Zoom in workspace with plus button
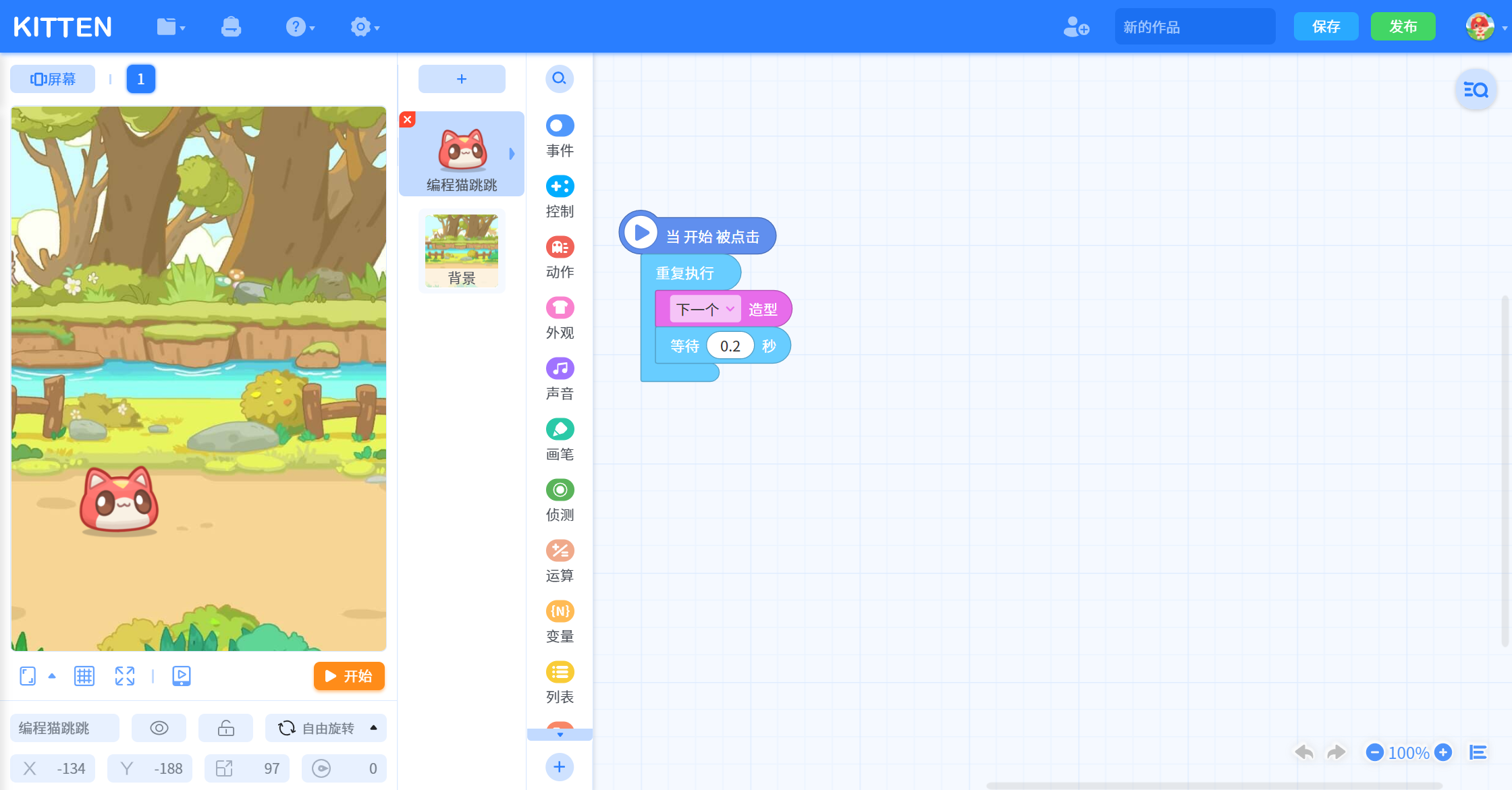Screen dimensions: 1512x790 [x=1443, y=752]
